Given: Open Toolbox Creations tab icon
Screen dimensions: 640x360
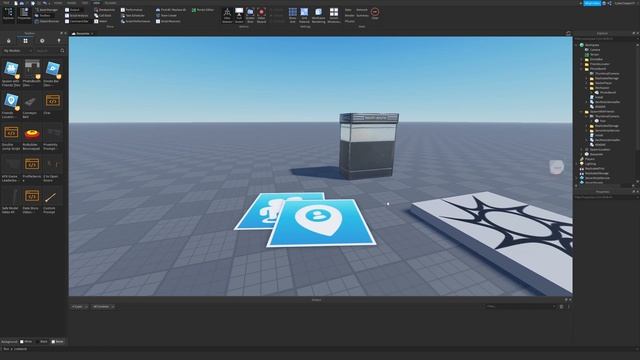Looking at the screenshot, I should pyautogui.click(x=59, y=41).
